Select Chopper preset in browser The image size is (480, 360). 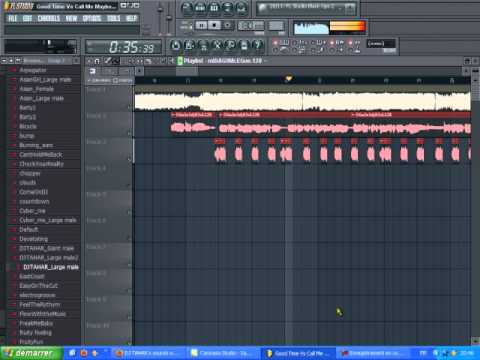point(30,173)
